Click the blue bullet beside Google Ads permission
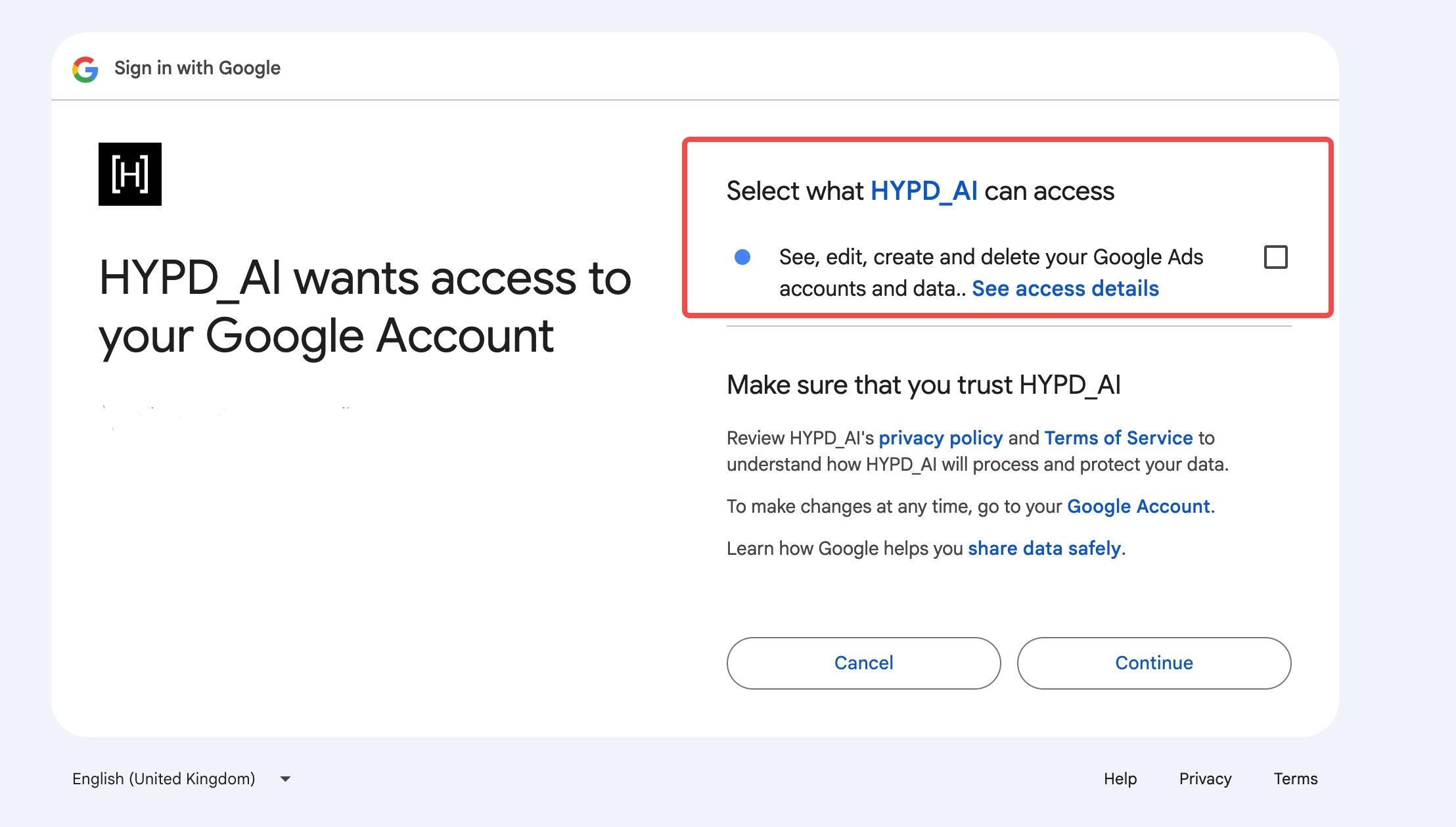 742,257
